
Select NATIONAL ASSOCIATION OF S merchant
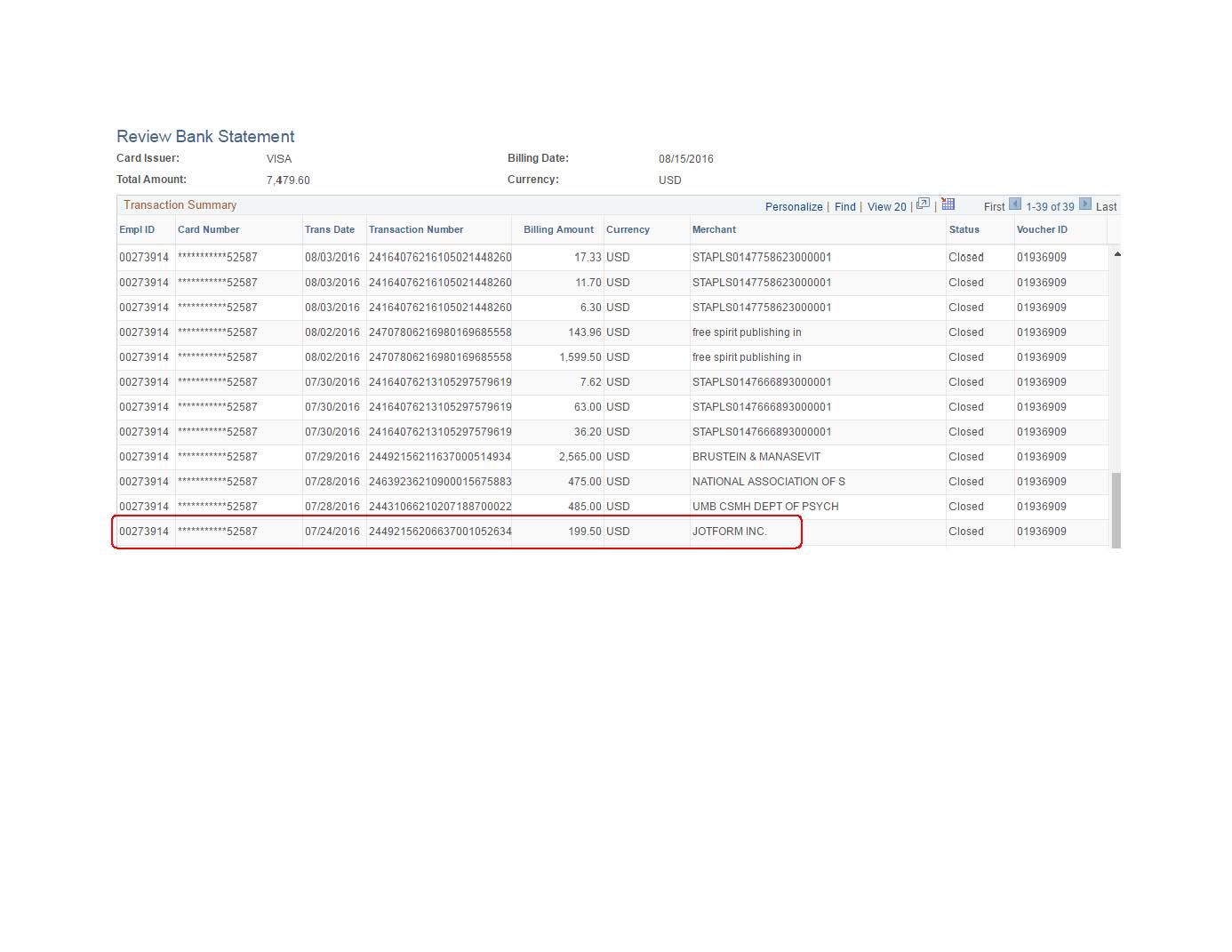click(769, 481)
